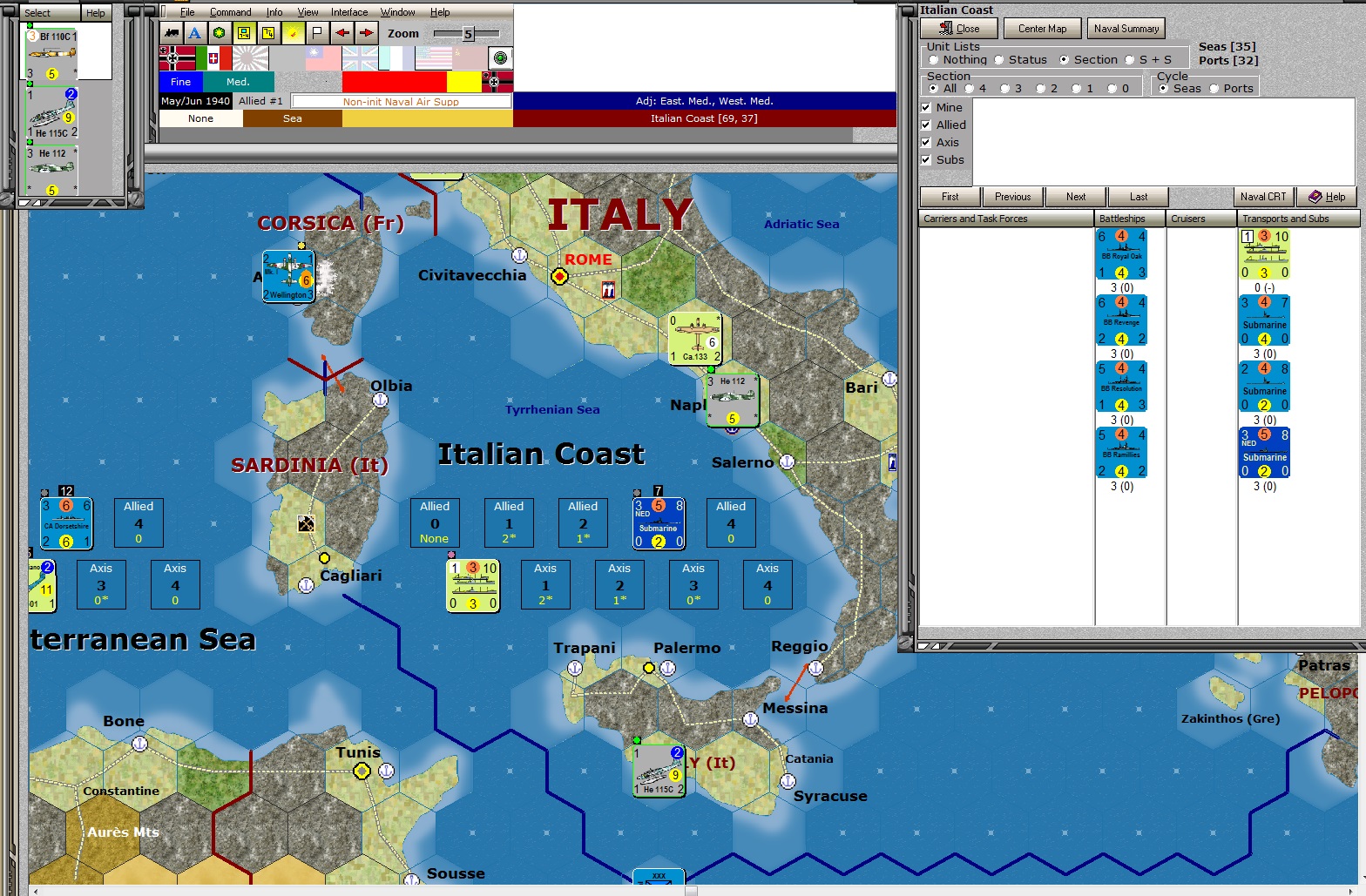Uncheck the Mine checkbox
The image size is (1366, 896).
point(926,108)
